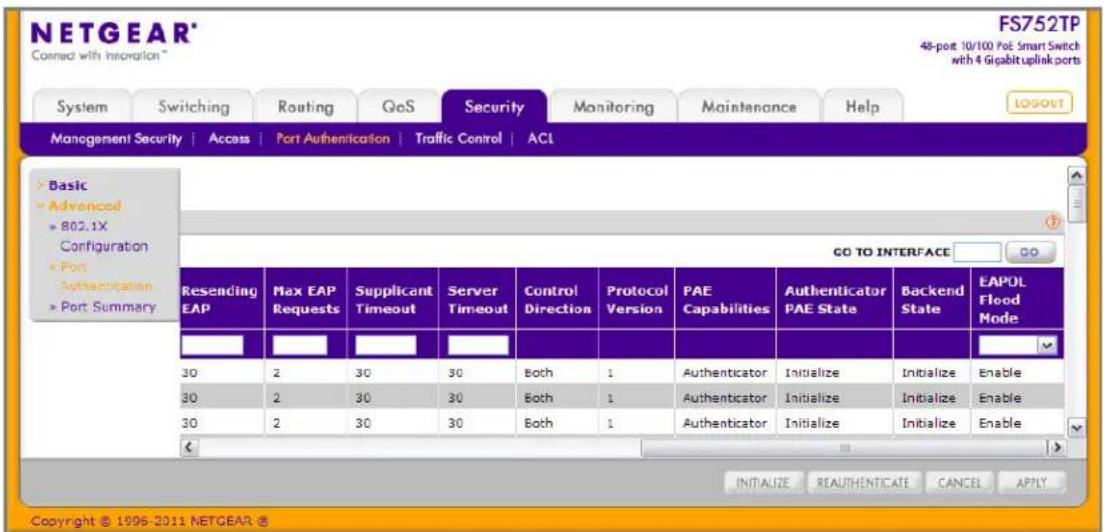Click the Server Timeout column header
The height and width of the screenshot is (532, 1104).
coord(477,299)
